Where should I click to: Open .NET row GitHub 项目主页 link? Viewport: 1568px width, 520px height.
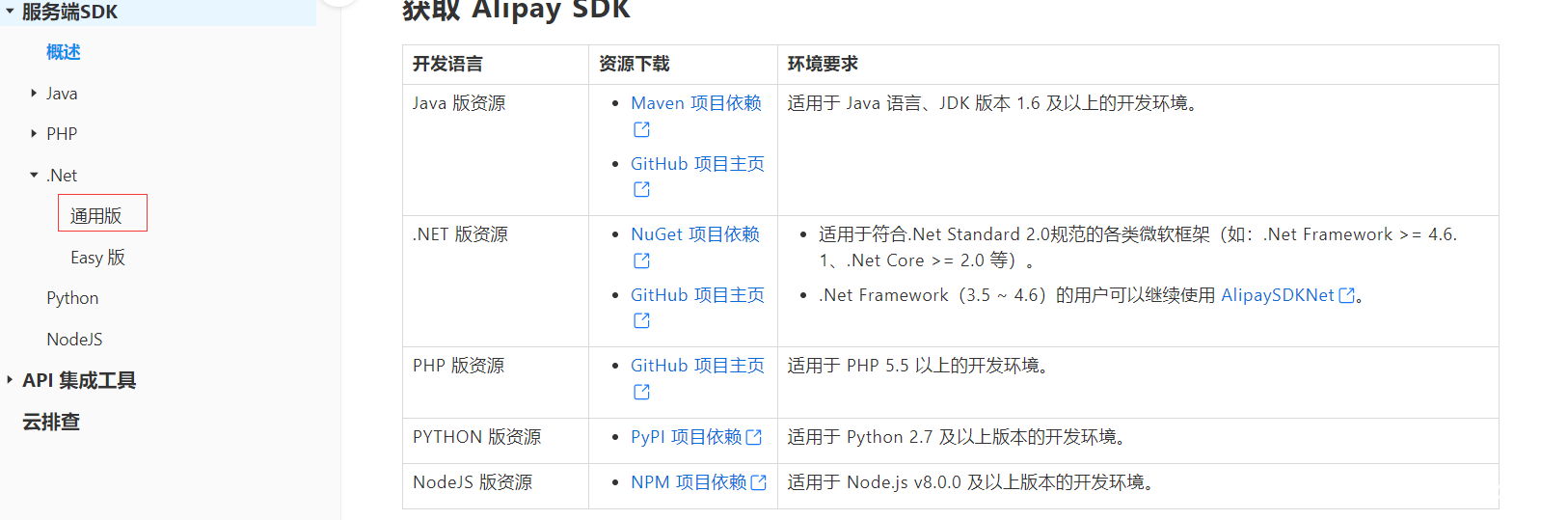pyautogui.click(x=697, y=295)
